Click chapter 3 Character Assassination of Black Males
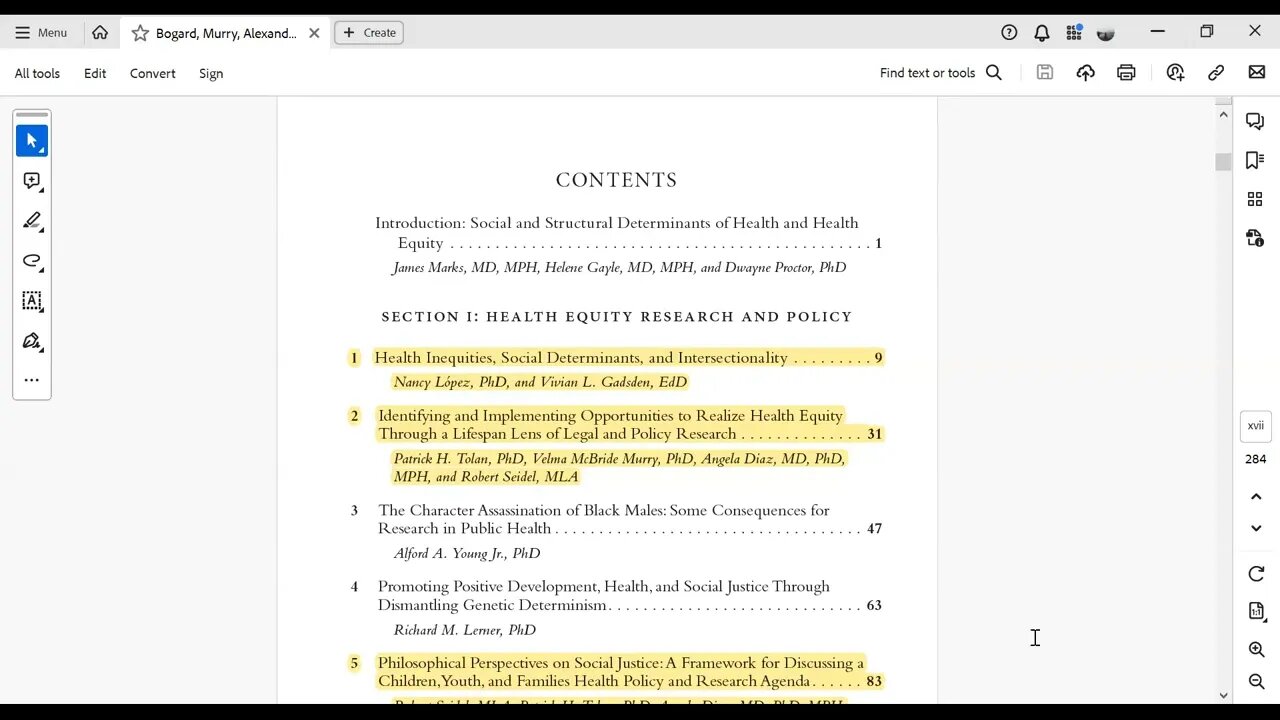The image size is (1280, 720). coord(629,519)
